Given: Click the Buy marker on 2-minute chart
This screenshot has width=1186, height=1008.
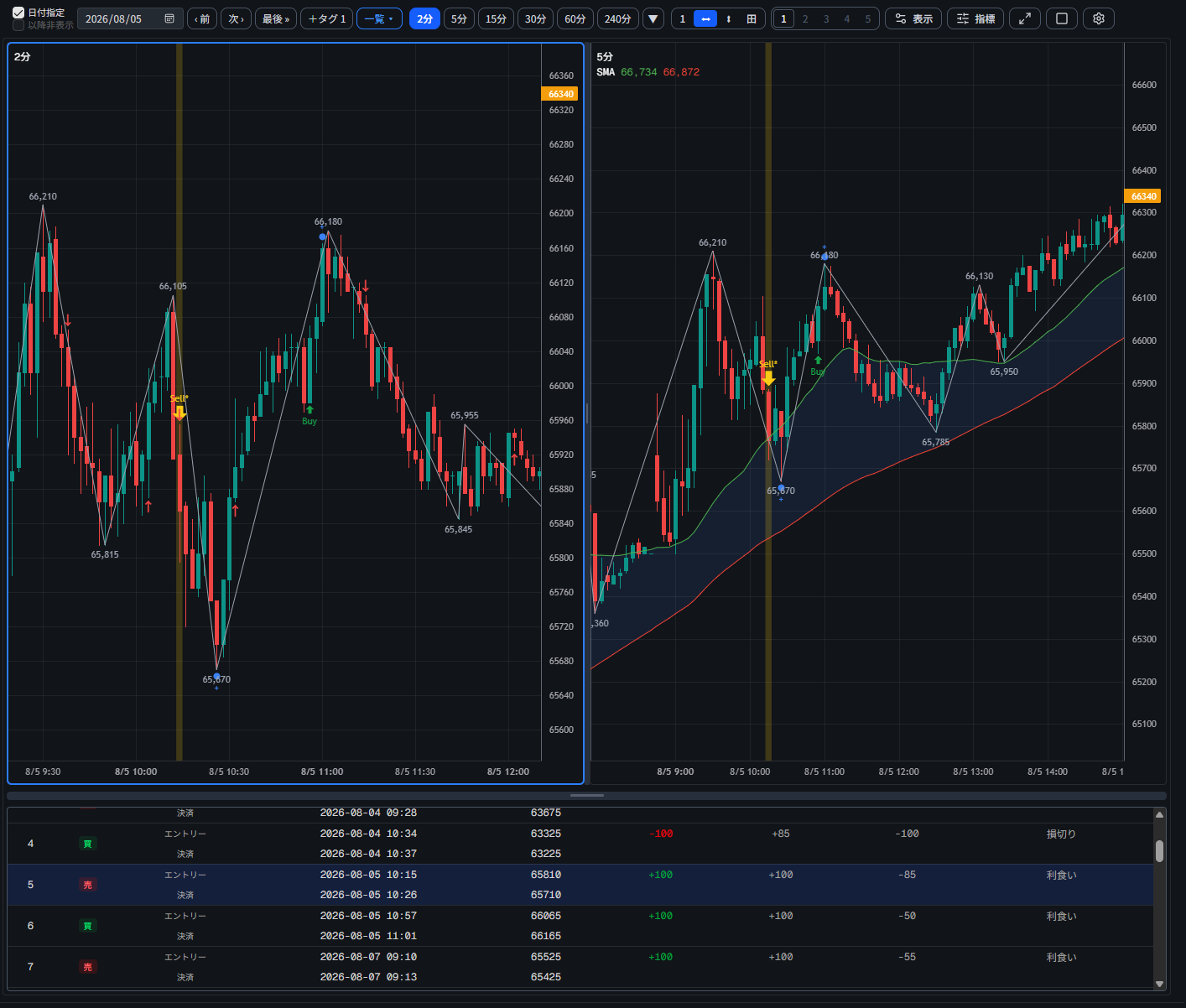Looking at the screenshot, I should (310, 415).
